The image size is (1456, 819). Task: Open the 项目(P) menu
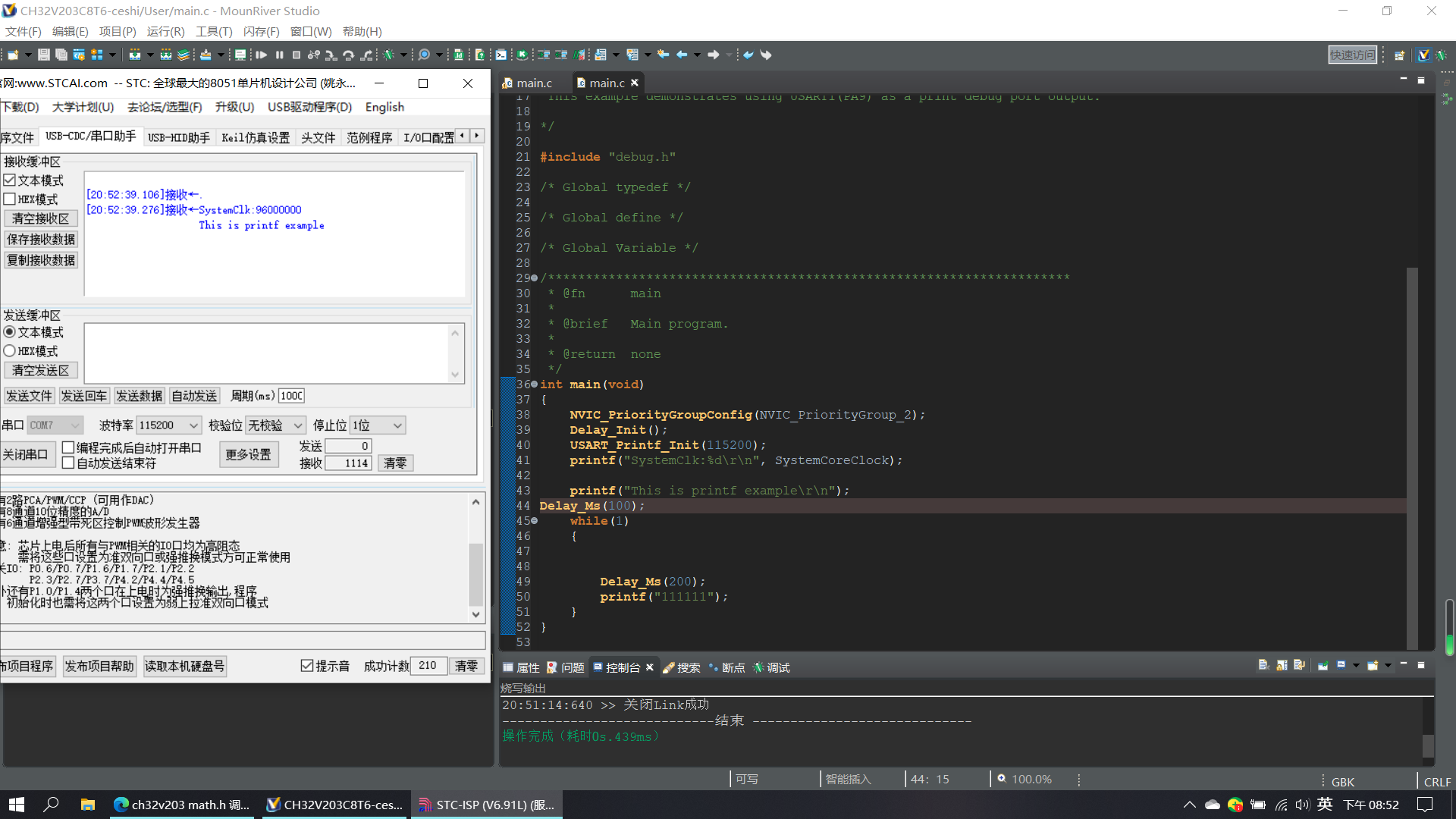coord(118,31)
